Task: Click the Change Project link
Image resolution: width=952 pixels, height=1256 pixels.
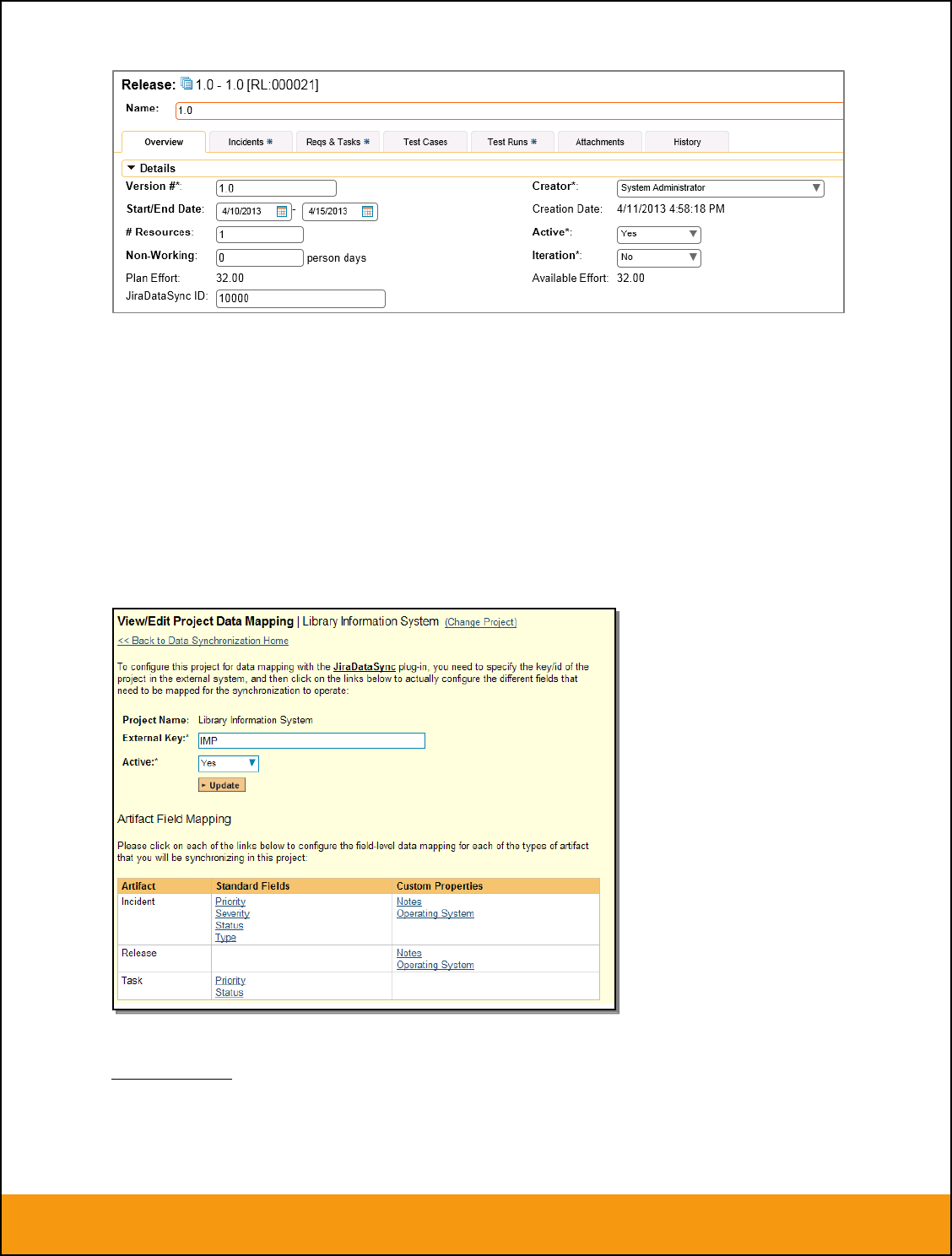Action: click(481, 622)
